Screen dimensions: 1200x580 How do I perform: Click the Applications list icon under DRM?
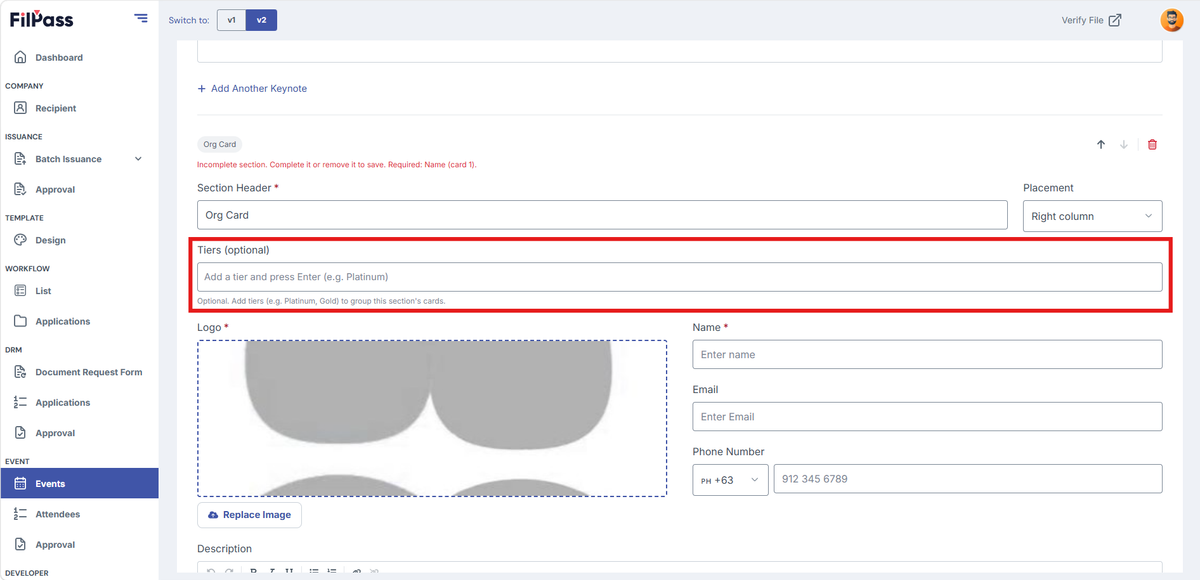click(x=20, y=402)
